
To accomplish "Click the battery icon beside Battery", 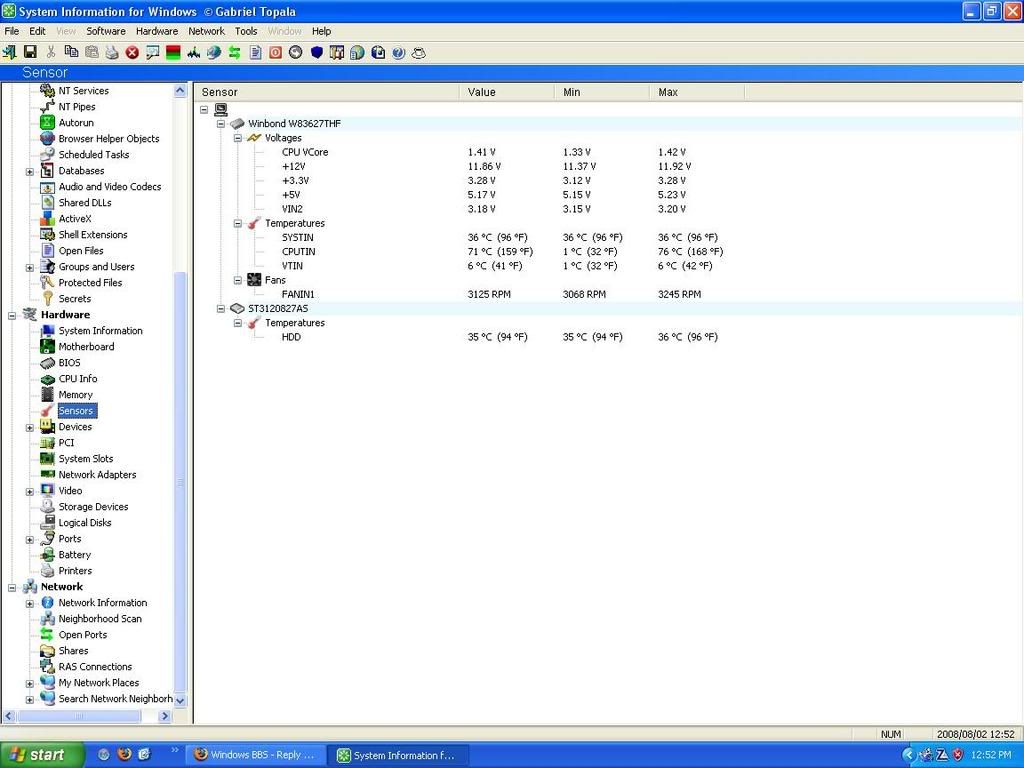I will [47, 554].
